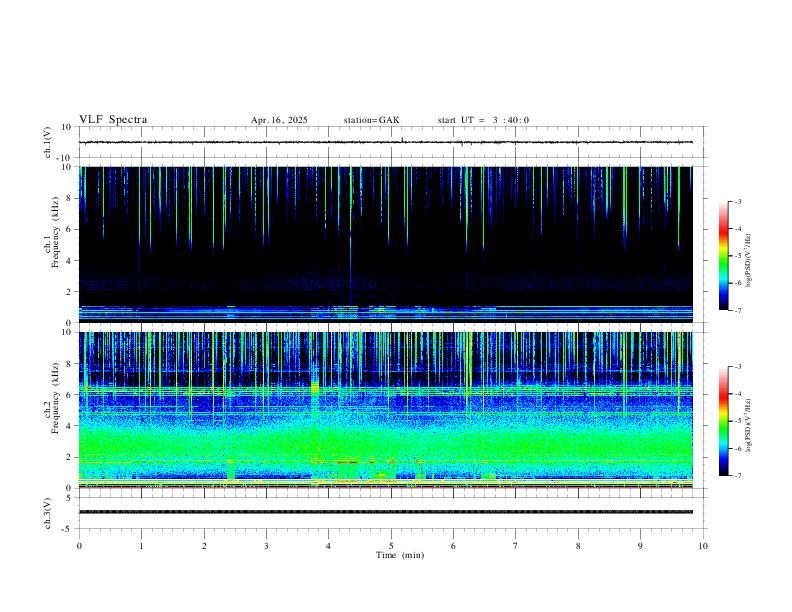792x612 pixels.
Task: Click the ch.2 "Frequency (kHz)" axis label
Action: (x=55, y=398)
